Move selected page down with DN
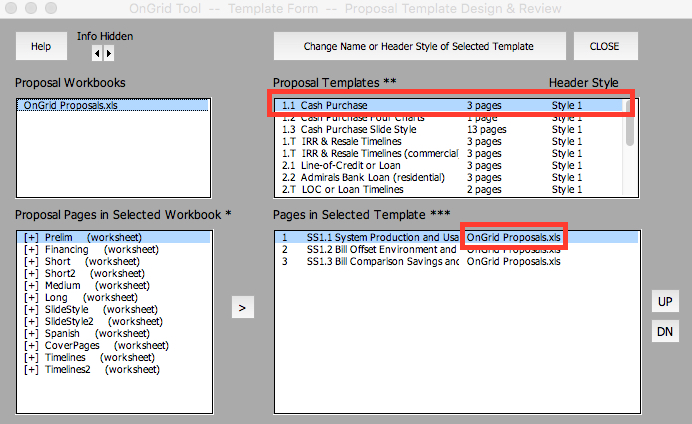The image size is (692, 424). pos(665,331)
